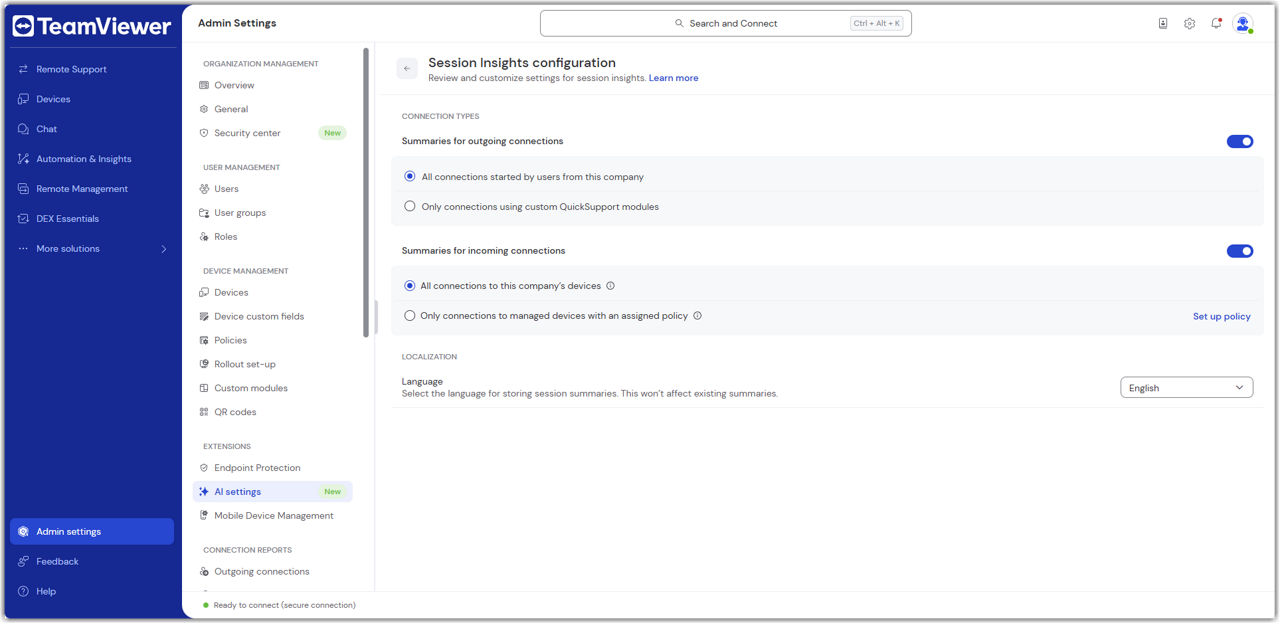Click the Session Insights configuration heading
1280x624 pixels.
[522, 63]
